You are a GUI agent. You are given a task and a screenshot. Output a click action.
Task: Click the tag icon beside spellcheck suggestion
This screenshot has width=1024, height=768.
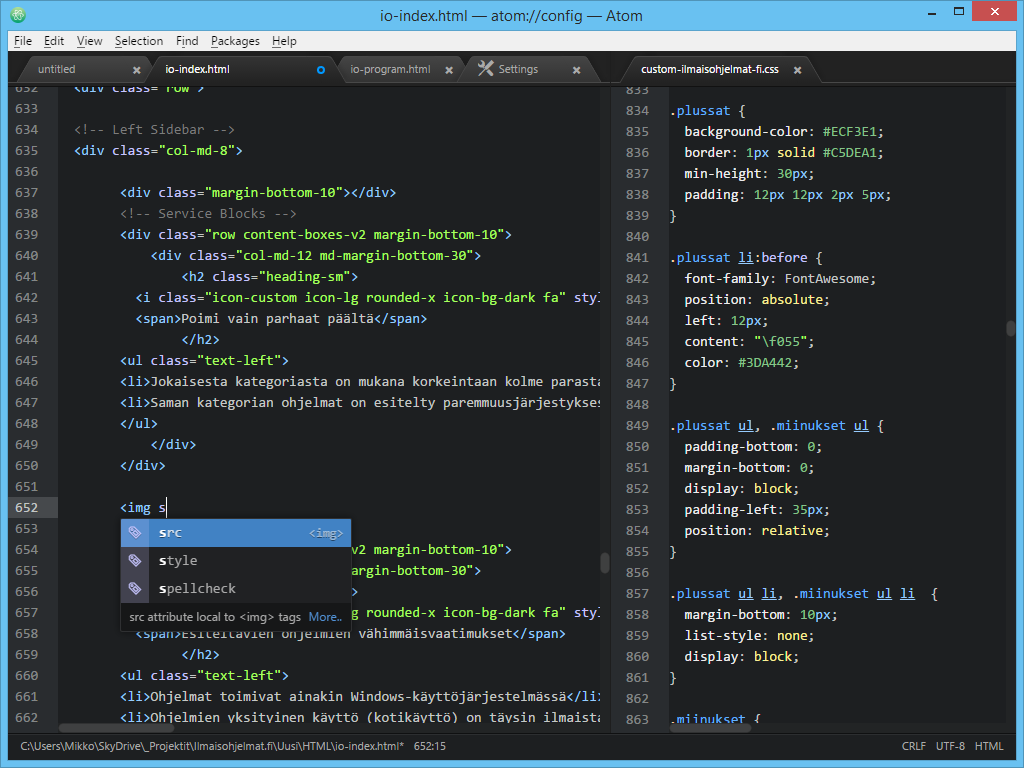point(135,588)
